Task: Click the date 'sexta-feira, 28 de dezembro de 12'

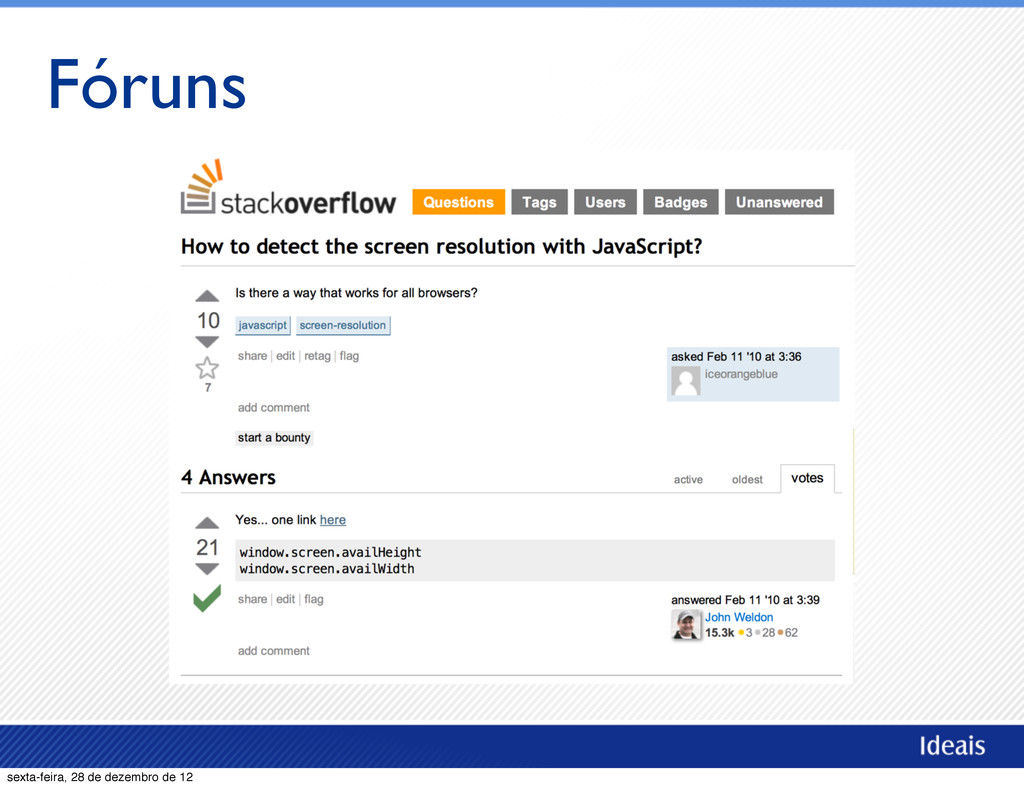Action: point(100,777)
